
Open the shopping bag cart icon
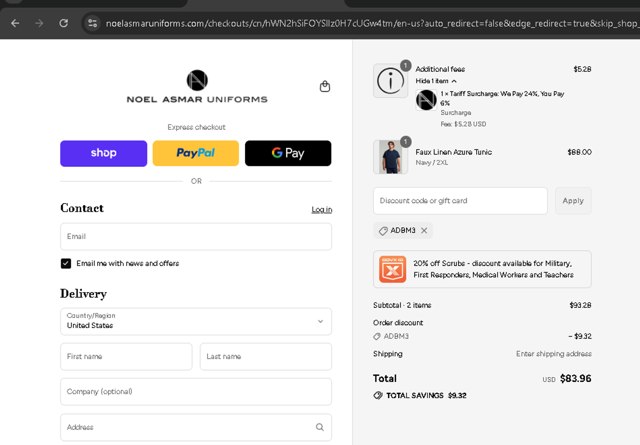[325, 86]
